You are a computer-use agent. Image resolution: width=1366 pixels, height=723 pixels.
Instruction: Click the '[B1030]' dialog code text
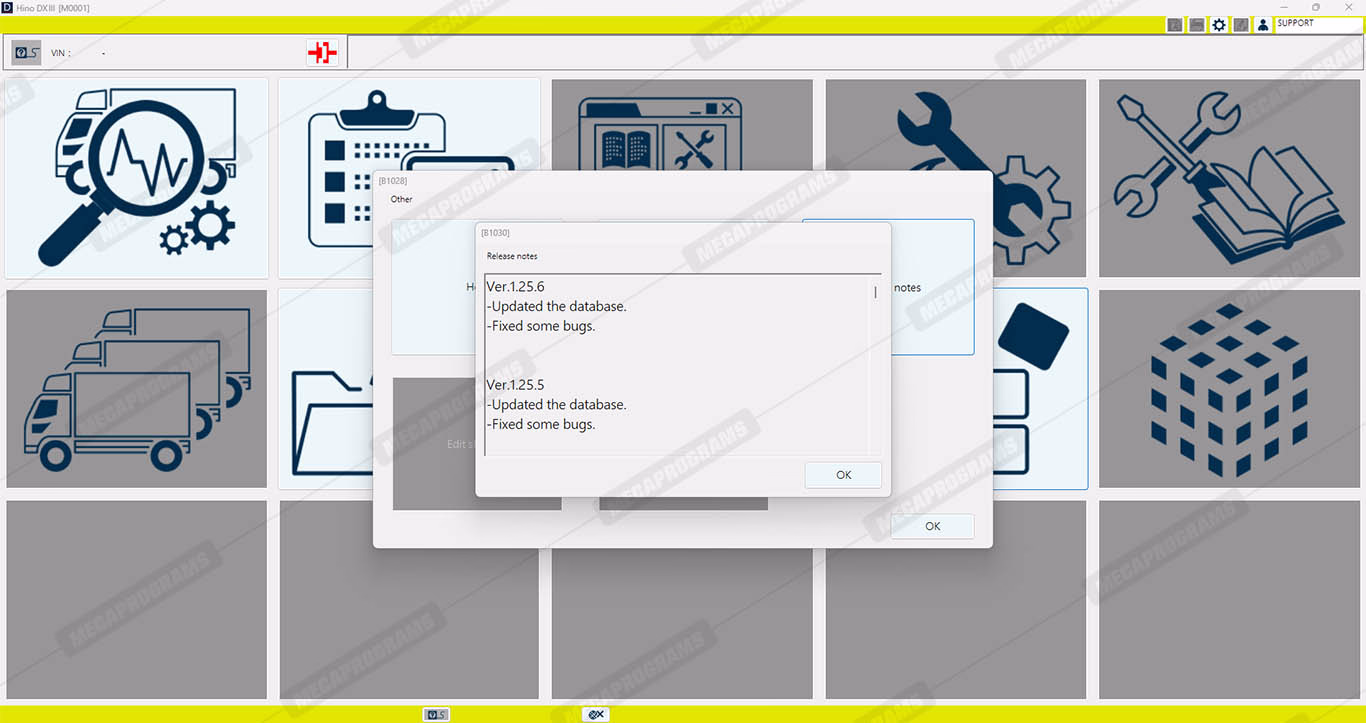pos(495,233)
